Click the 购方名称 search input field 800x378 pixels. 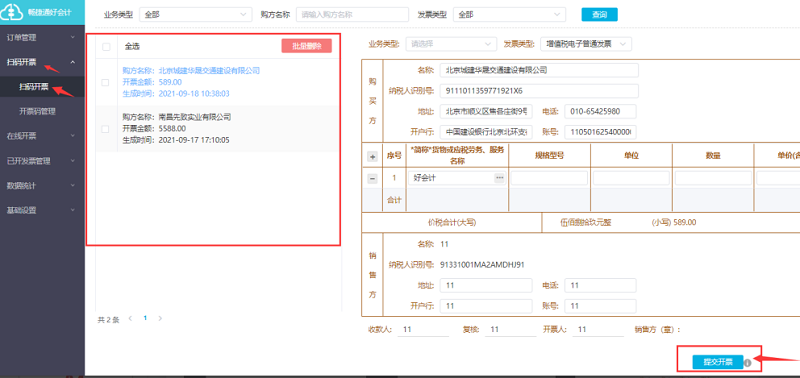click(x=353, y=15)
